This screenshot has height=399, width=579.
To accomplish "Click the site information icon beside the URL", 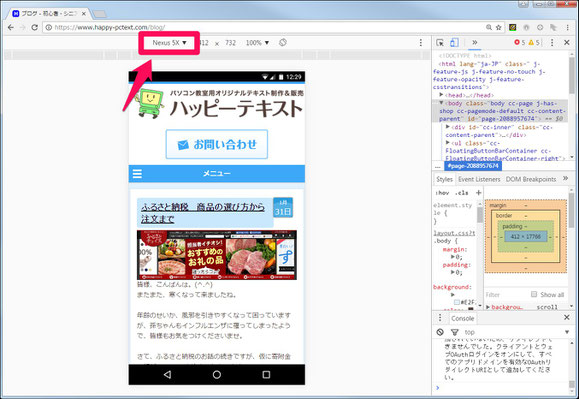I will point(48,27).
